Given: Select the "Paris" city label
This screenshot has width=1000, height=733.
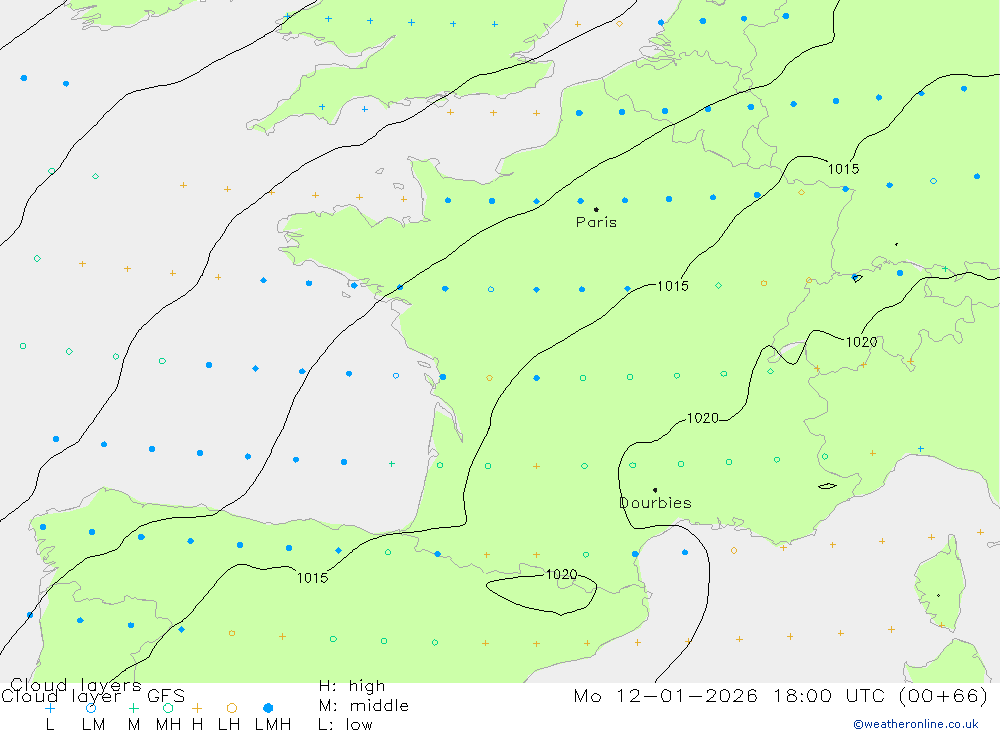Looking at the screenshot, I should (596, 222).
